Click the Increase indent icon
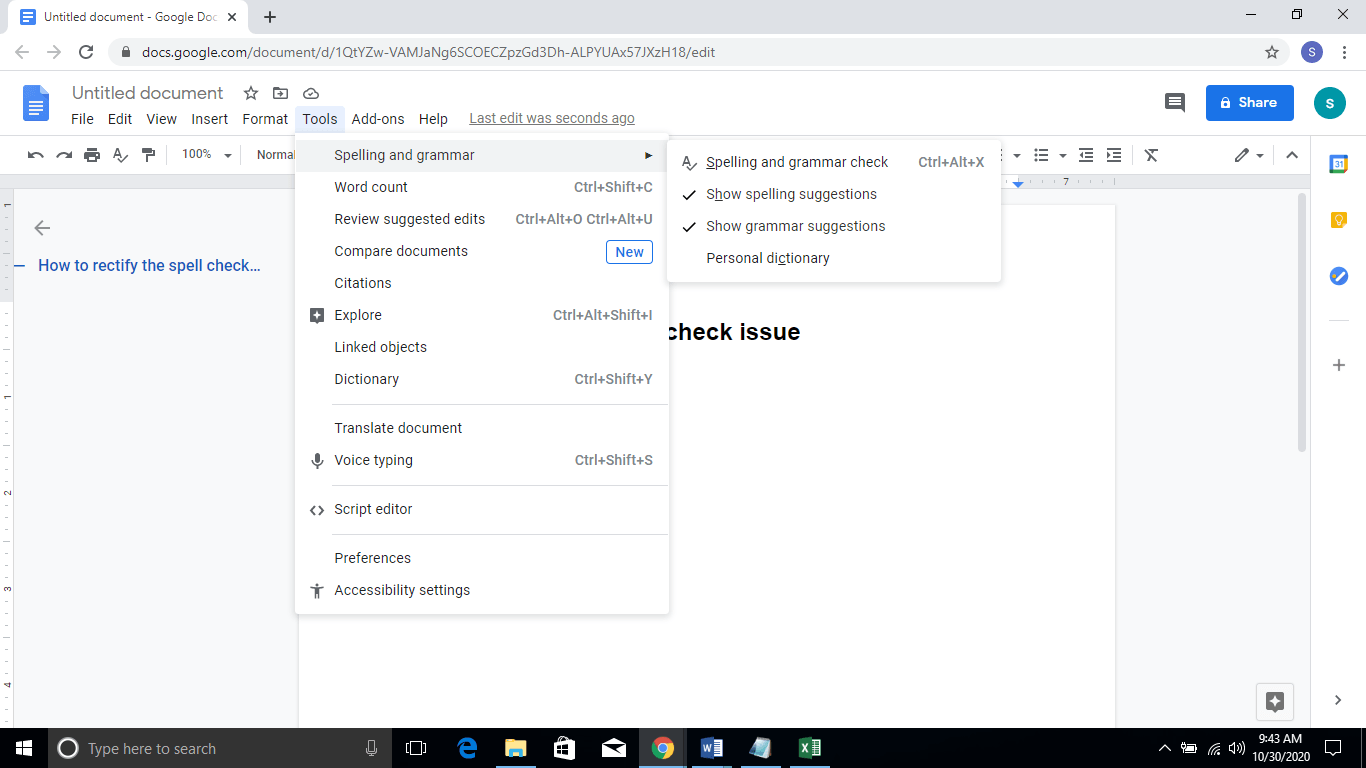1366x768 pixels. (x=1114, y=155)
